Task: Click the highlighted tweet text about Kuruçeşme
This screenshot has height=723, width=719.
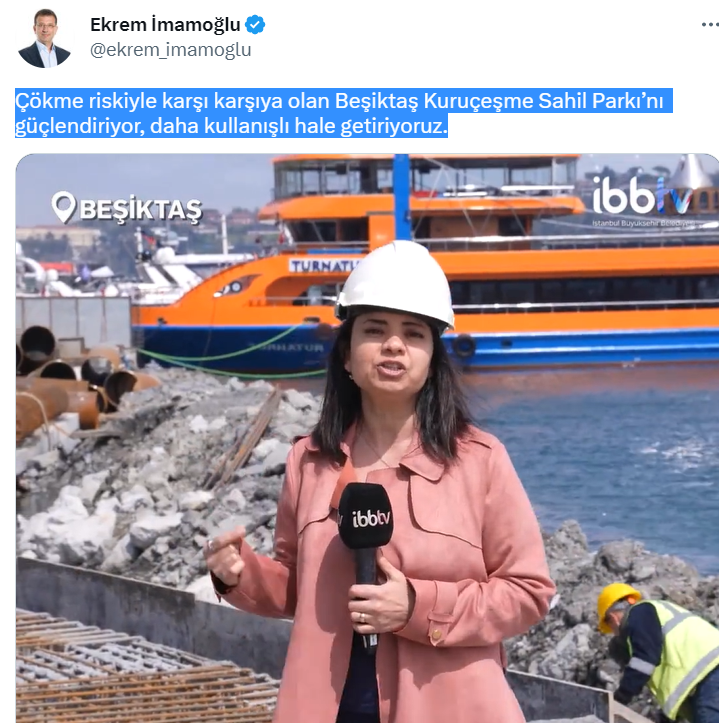Action: point(344,113)
